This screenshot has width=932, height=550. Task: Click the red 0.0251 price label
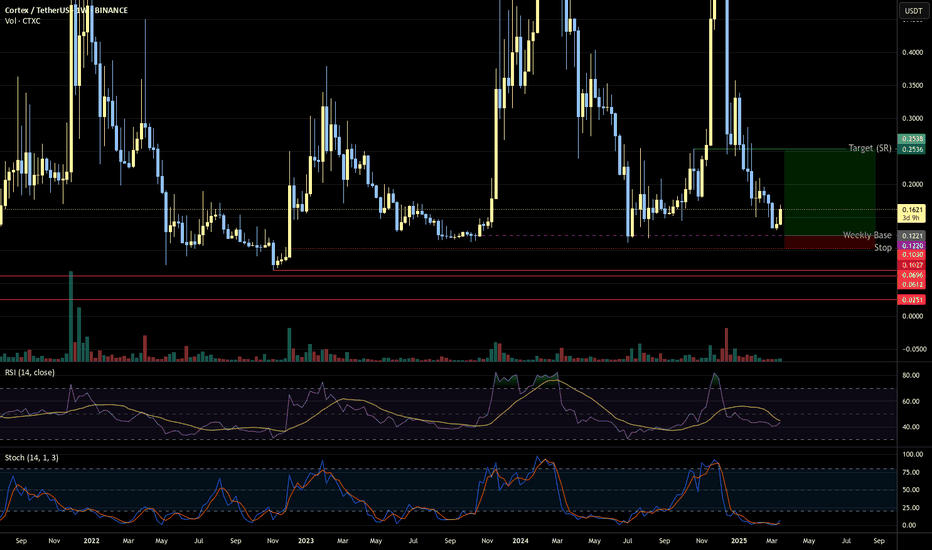[913, 300]
